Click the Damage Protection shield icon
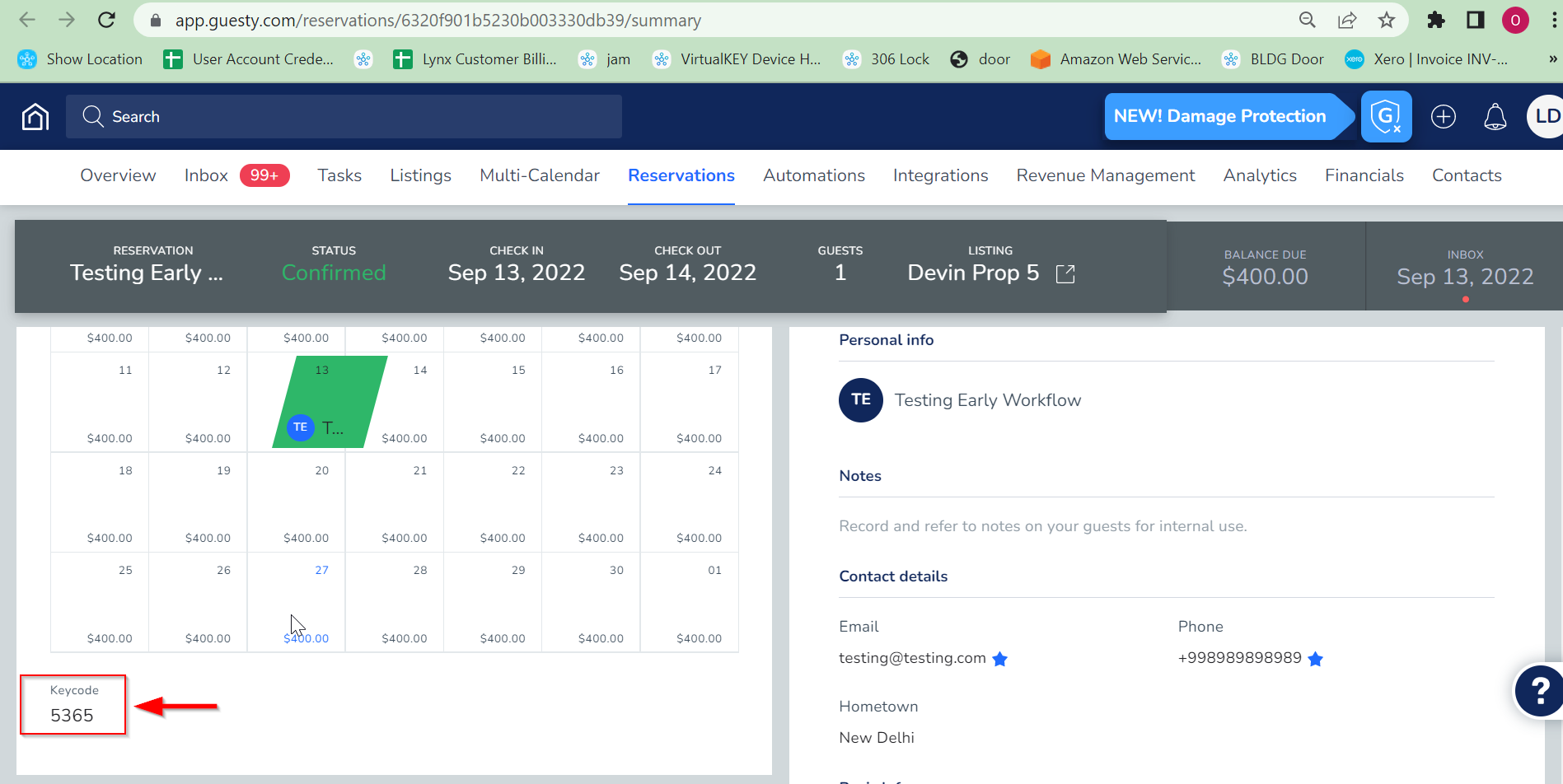The width and height of the screenshot is (1563, 784). pyautogui.click(x=1386, y=117)
